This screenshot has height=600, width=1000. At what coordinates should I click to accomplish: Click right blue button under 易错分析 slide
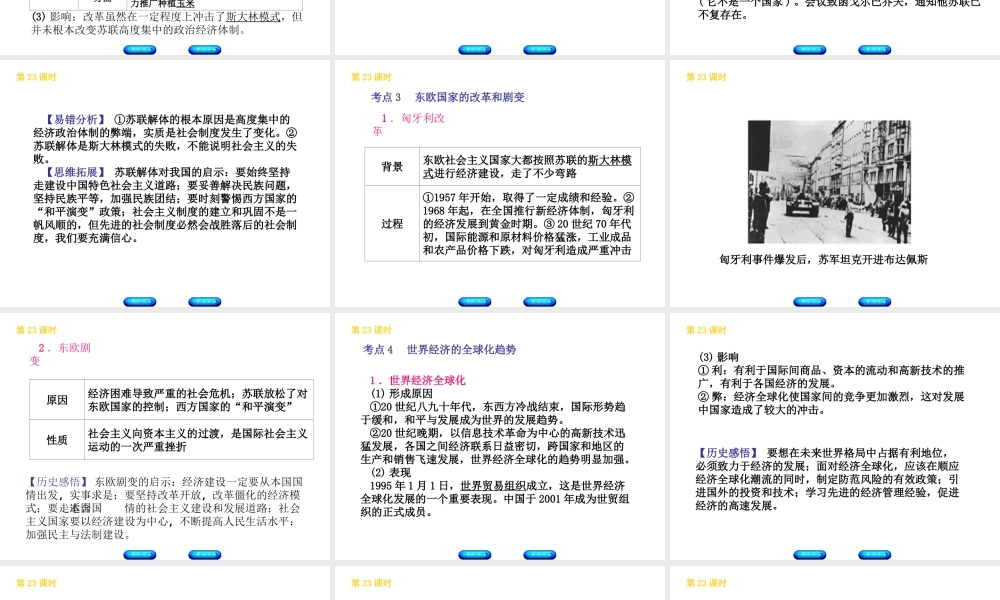[205, 302]
